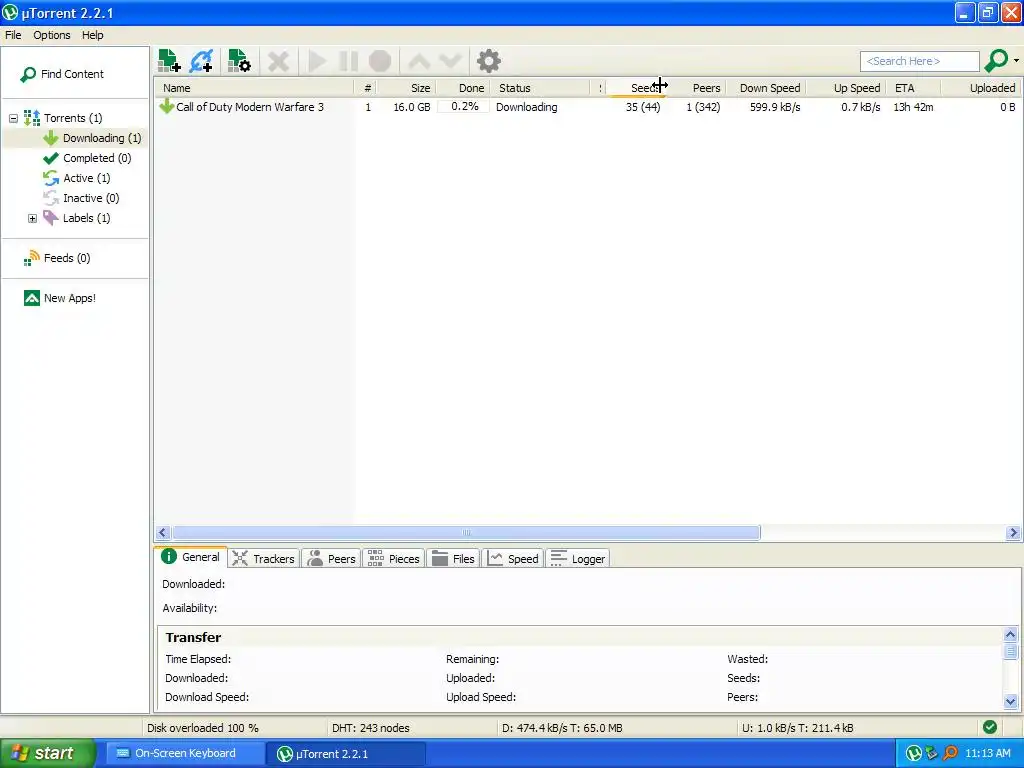Sort by the Done column header

462,88
